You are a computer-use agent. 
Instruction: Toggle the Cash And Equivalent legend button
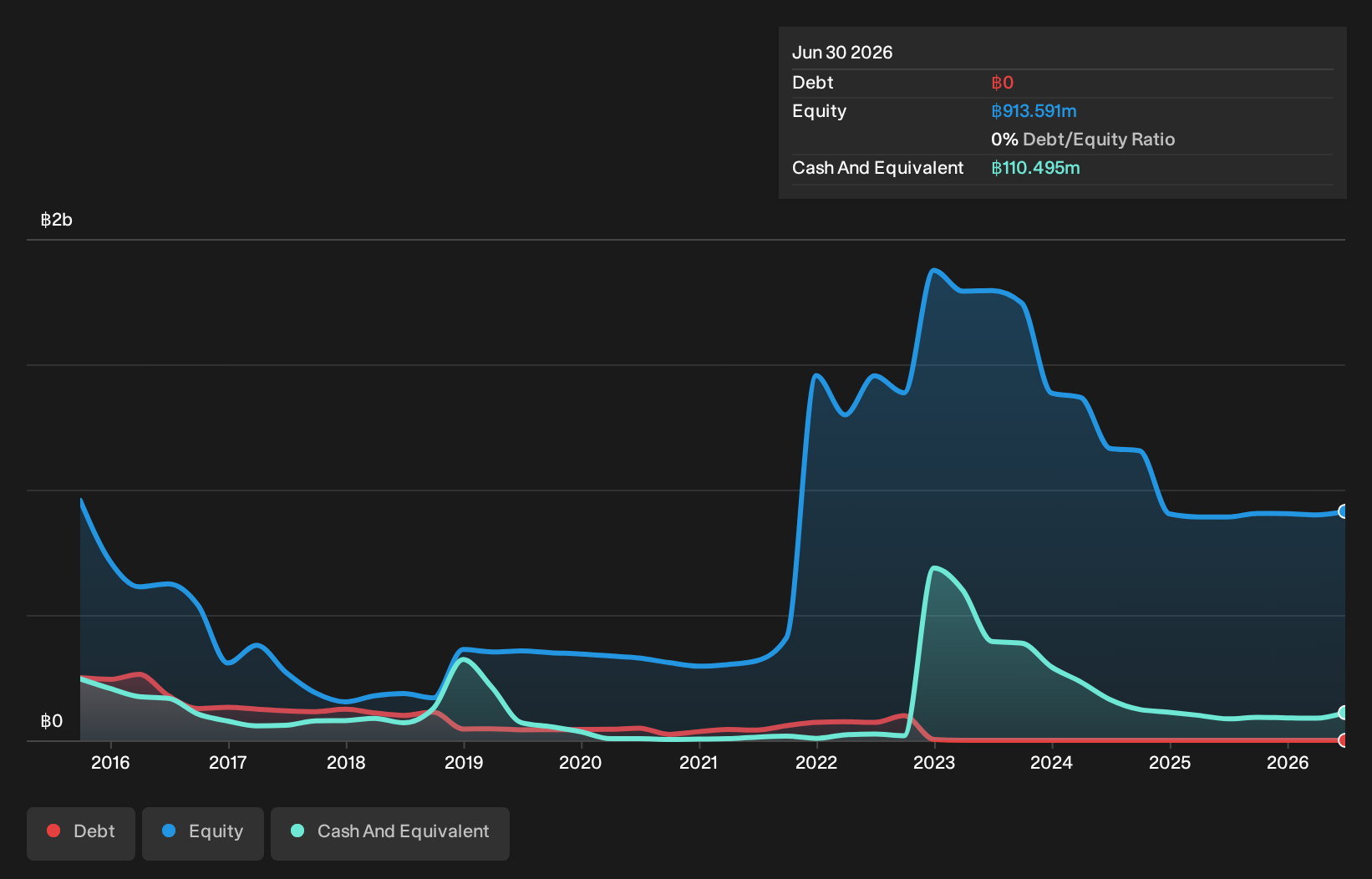pos(390,833)
